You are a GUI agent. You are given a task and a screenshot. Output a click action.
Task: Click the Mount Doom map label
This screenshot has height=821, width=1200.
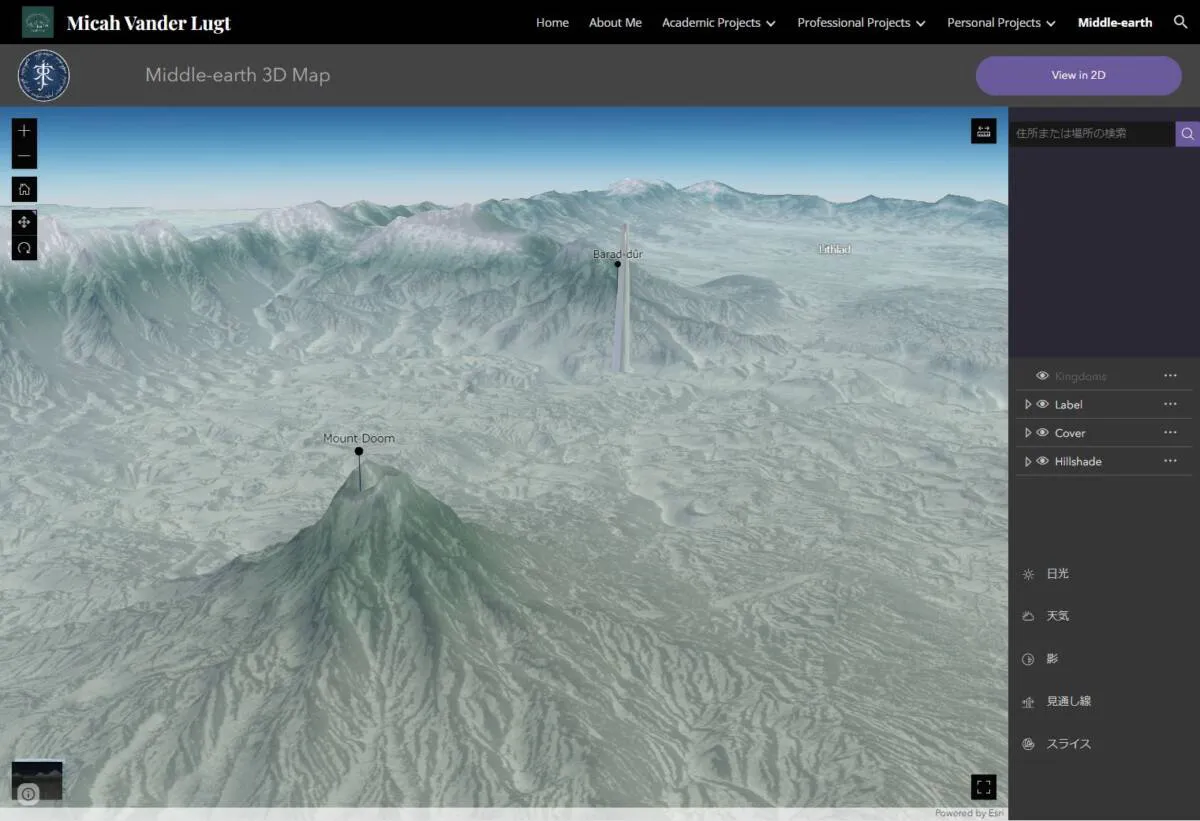pos(359,438)
